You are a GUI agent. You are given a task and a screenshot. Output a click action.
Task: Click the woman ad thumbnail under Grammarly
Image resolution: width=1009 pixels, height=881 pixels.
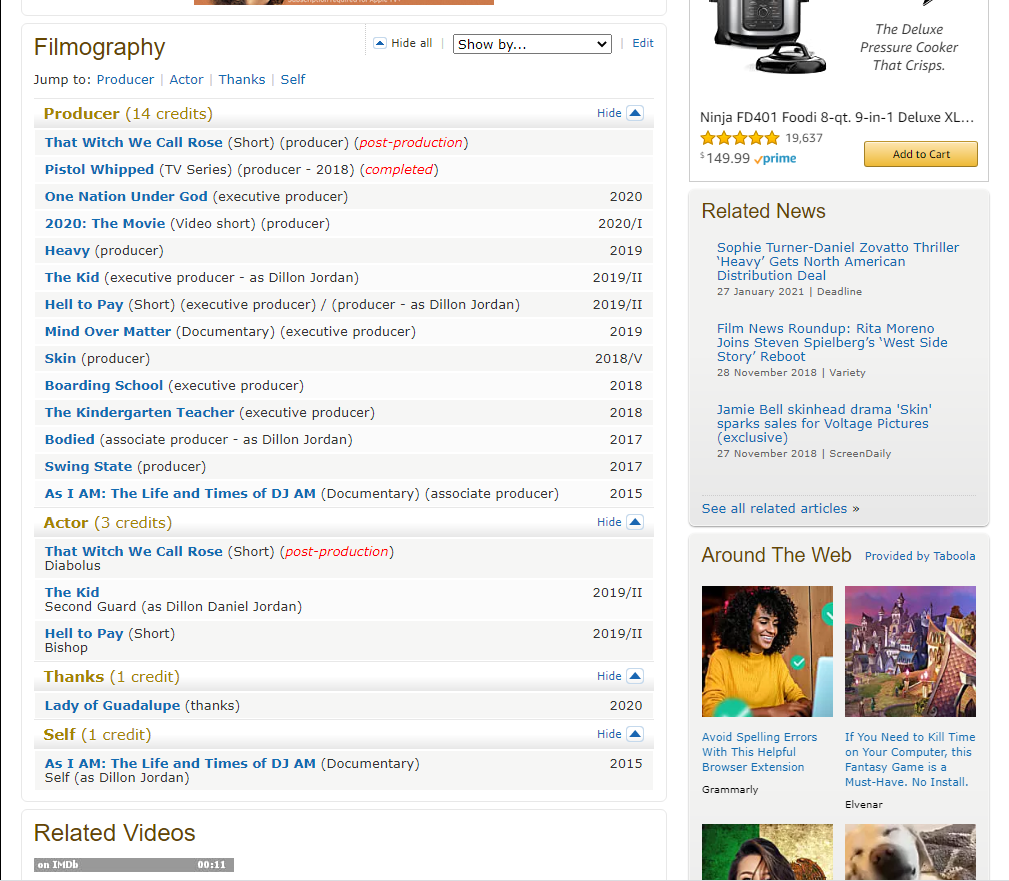tap(767, 851)
